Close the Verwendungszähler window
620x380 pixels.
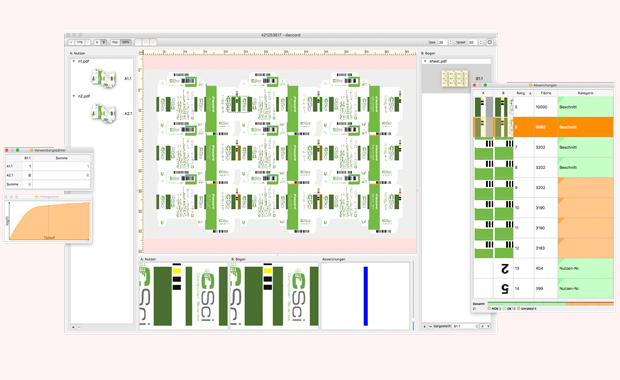[x=6, y=150]
